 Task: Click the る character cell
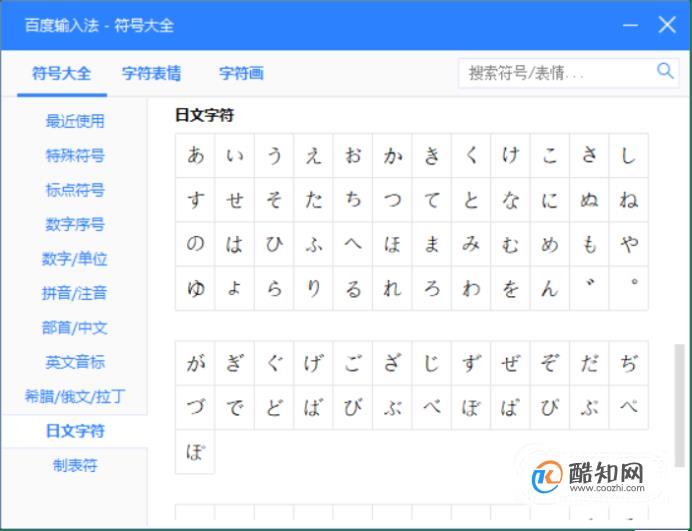click(353, 288)
